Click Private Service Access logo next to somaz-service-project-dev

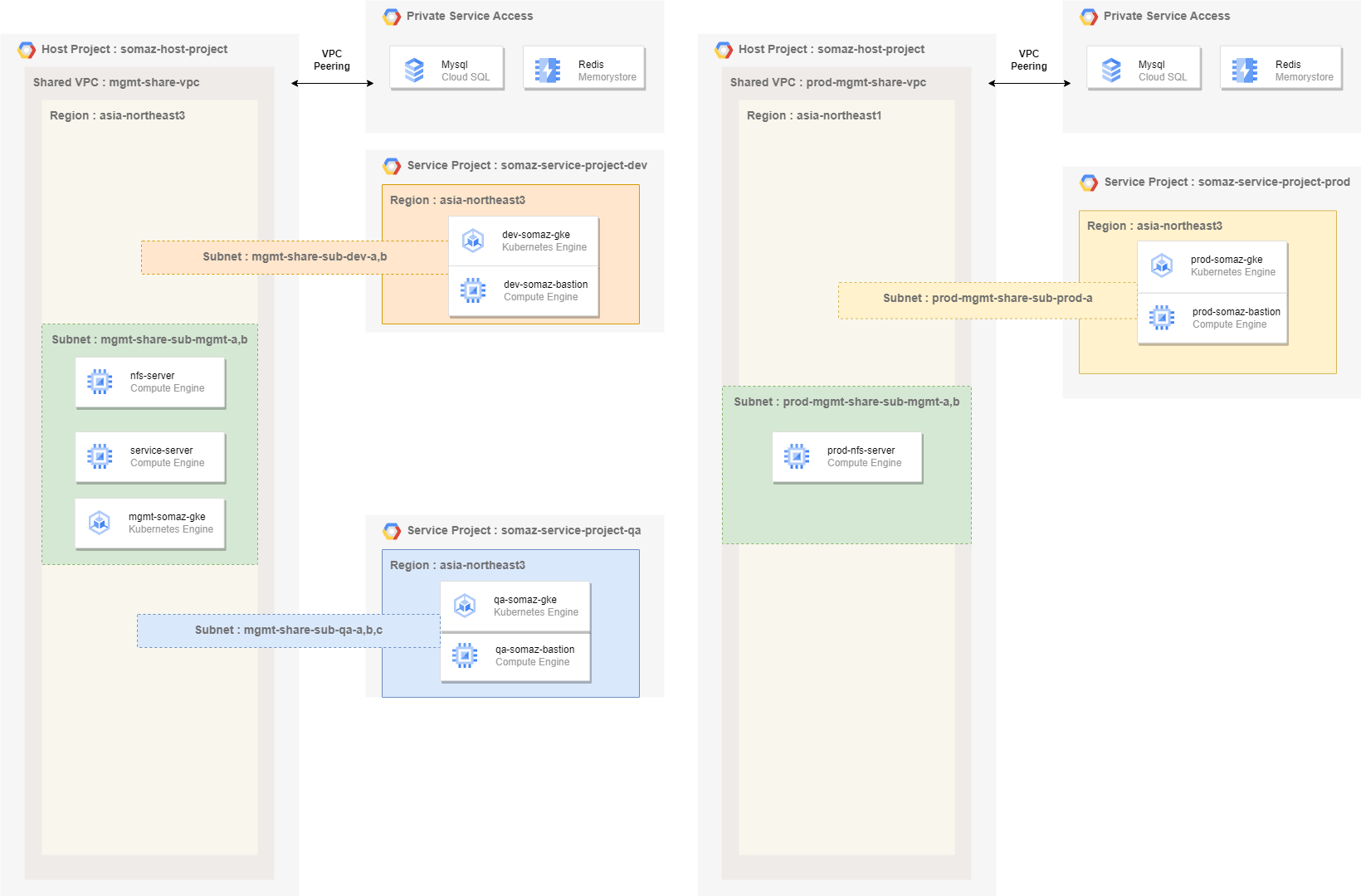392,17
